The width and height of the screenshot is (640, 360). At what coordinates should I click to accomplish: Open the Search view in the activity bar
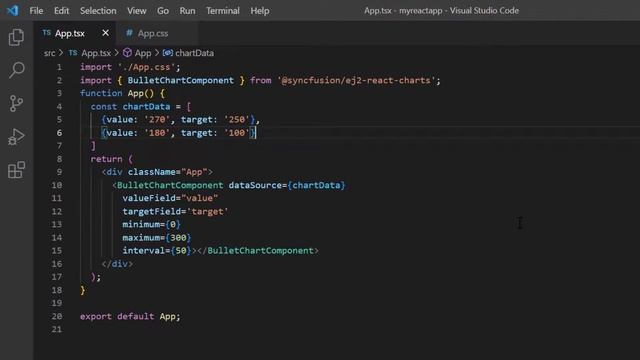point(16,70)
